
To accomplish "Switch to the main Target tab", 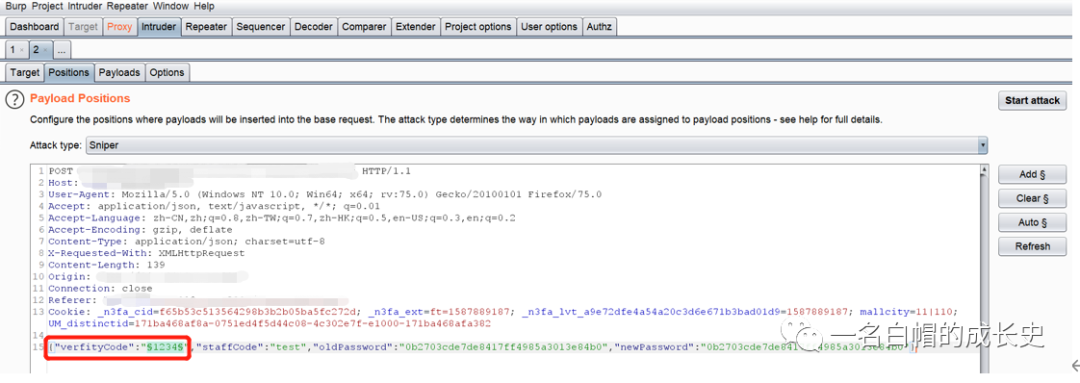I will click(83, 27).
